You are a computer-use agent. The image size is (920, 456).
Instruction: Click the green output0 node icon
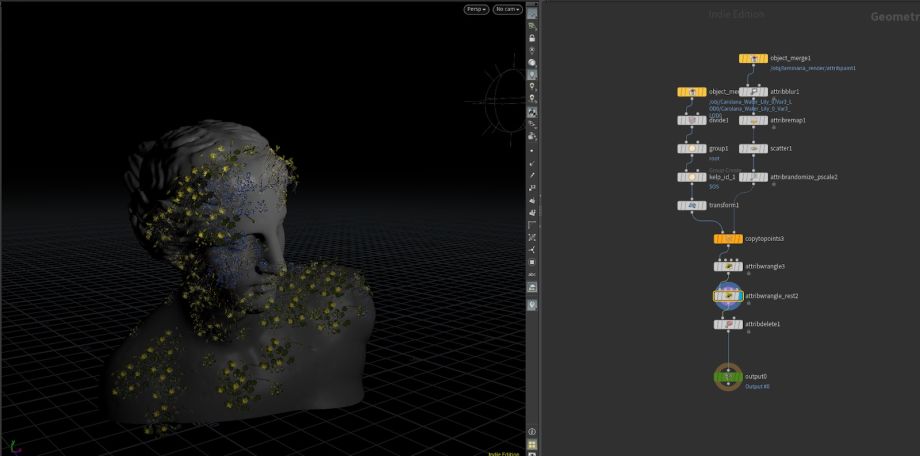727,377
